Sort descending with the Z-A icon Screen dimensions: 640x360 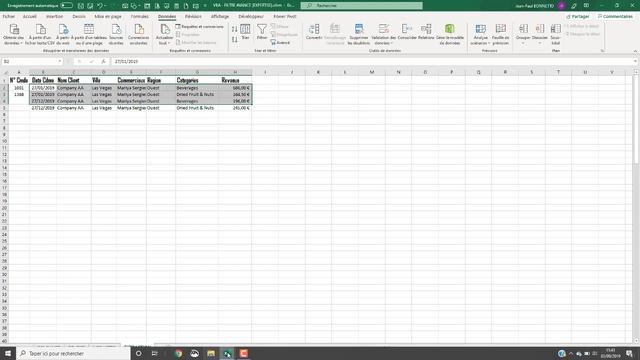click(x=234, y=40)
